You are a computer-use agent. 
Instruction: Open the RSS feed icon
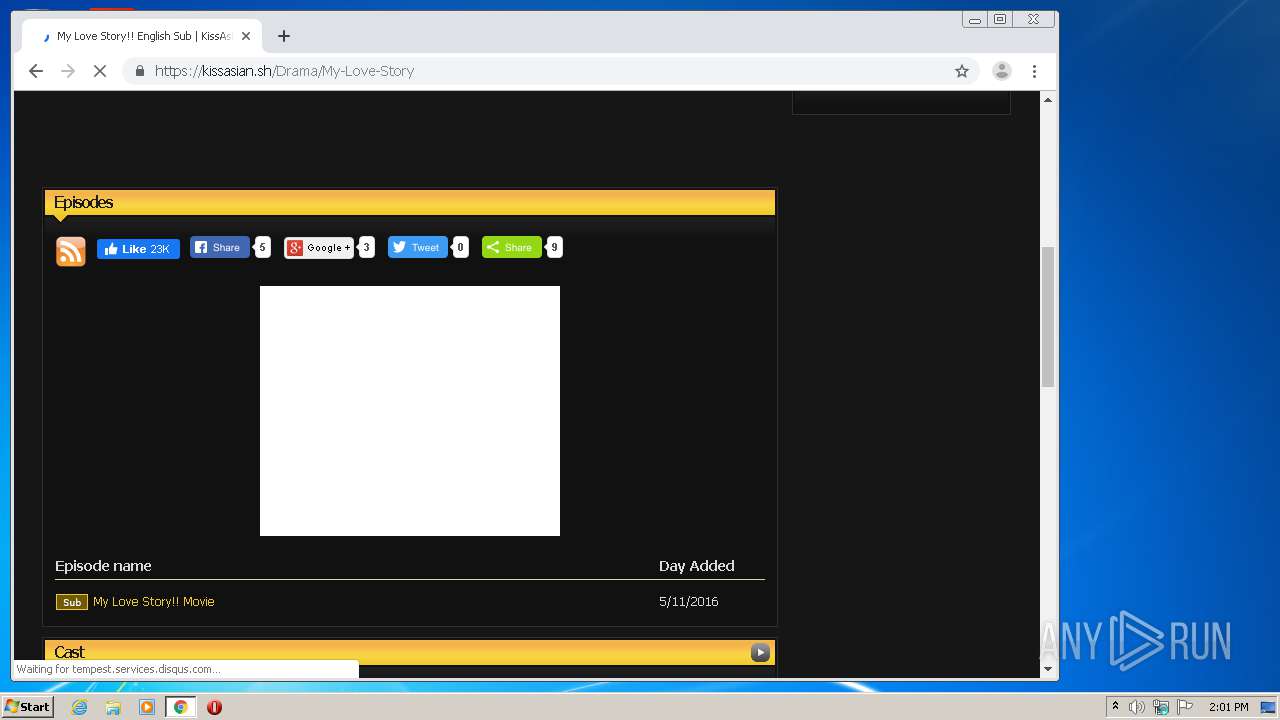(71, 251)
